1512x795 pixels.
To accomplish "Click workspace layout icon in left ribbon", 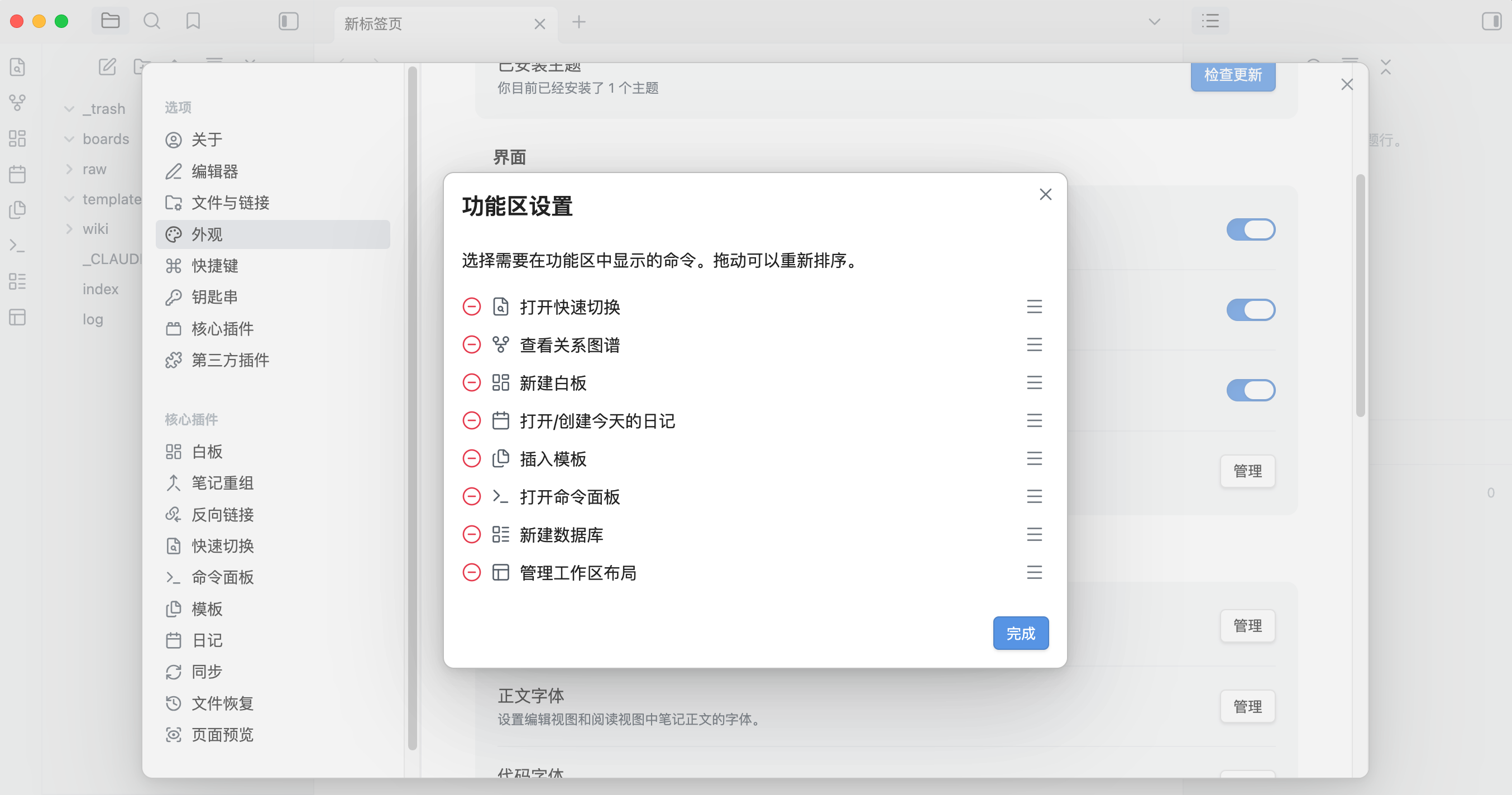I will point(18,318).
